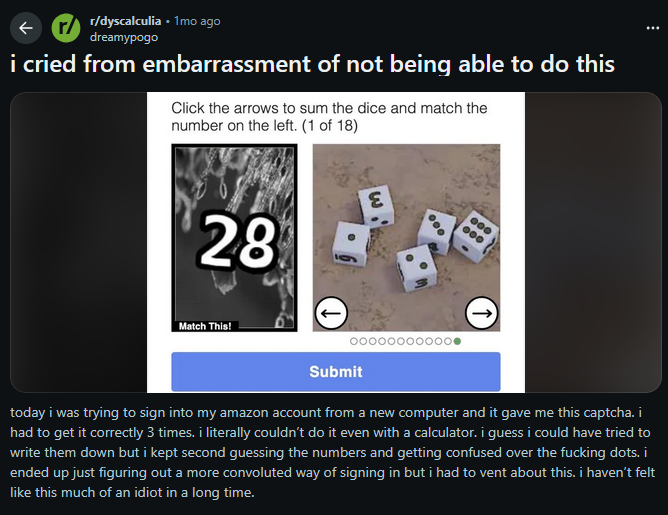Click the die with 3 printed on top
Viewport: 668px width, 515px height.
[x=376, y=206]
